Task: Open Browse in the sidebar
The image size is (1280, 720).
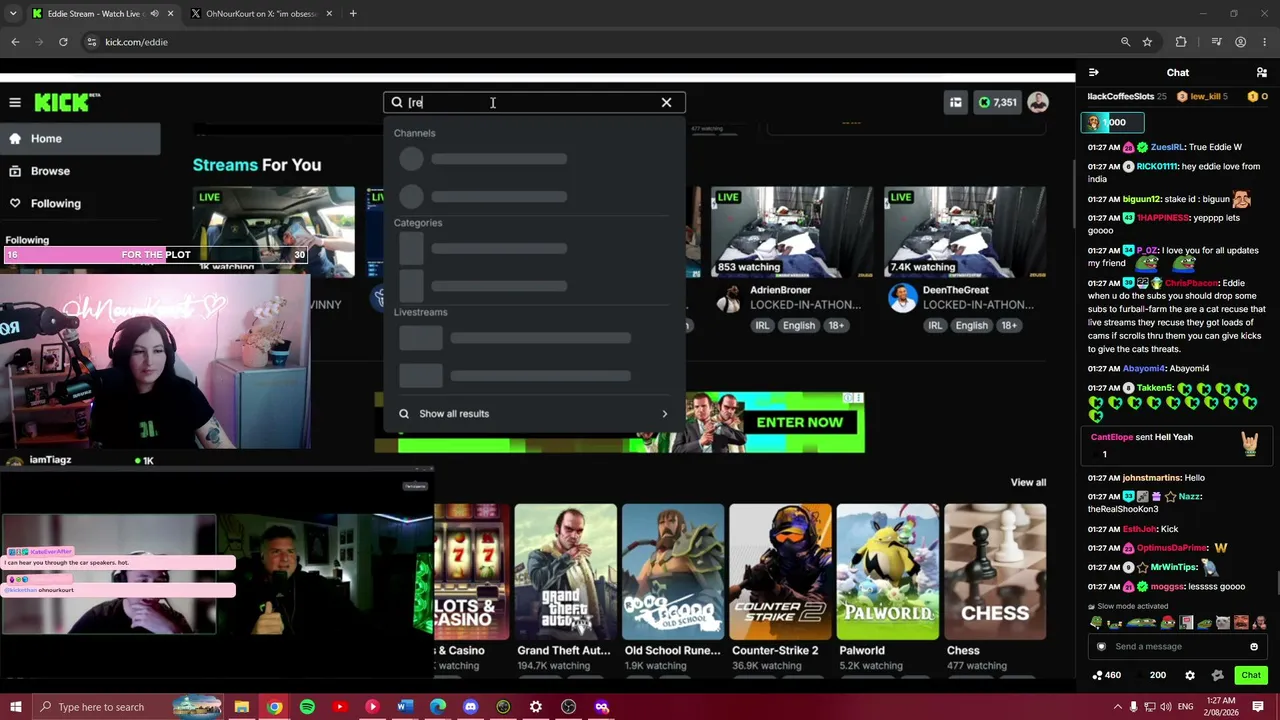Action: (80, 171)
